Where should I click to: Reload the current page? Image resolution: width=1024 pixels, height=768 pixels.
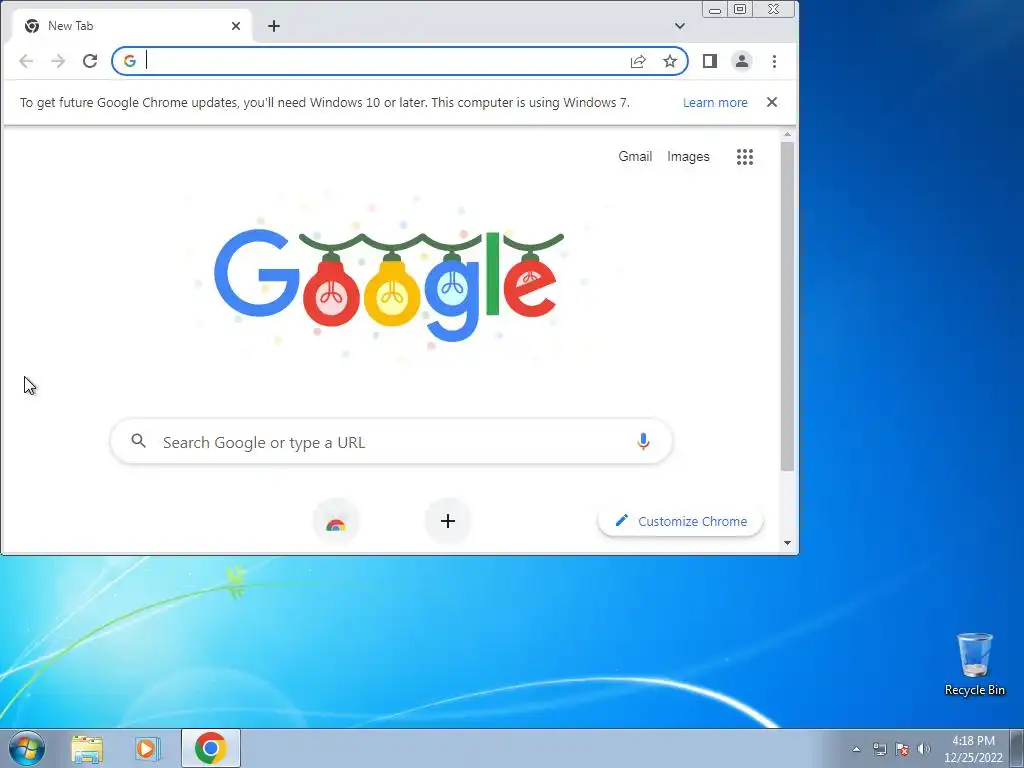tap(90, 61)
